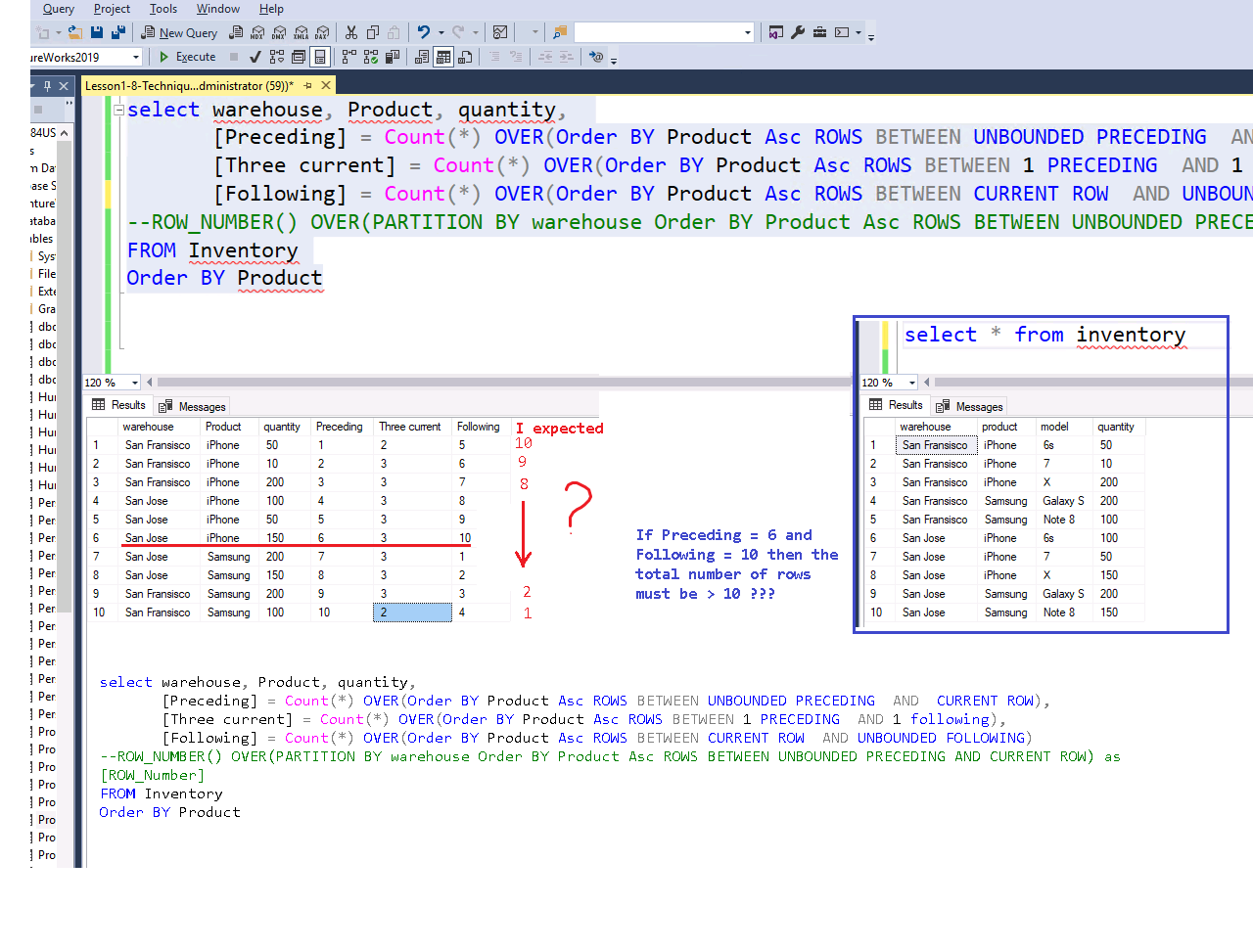Open the terminal icon's dropdown arrow
1253x952 pixels.
click(x=859, y=32)
